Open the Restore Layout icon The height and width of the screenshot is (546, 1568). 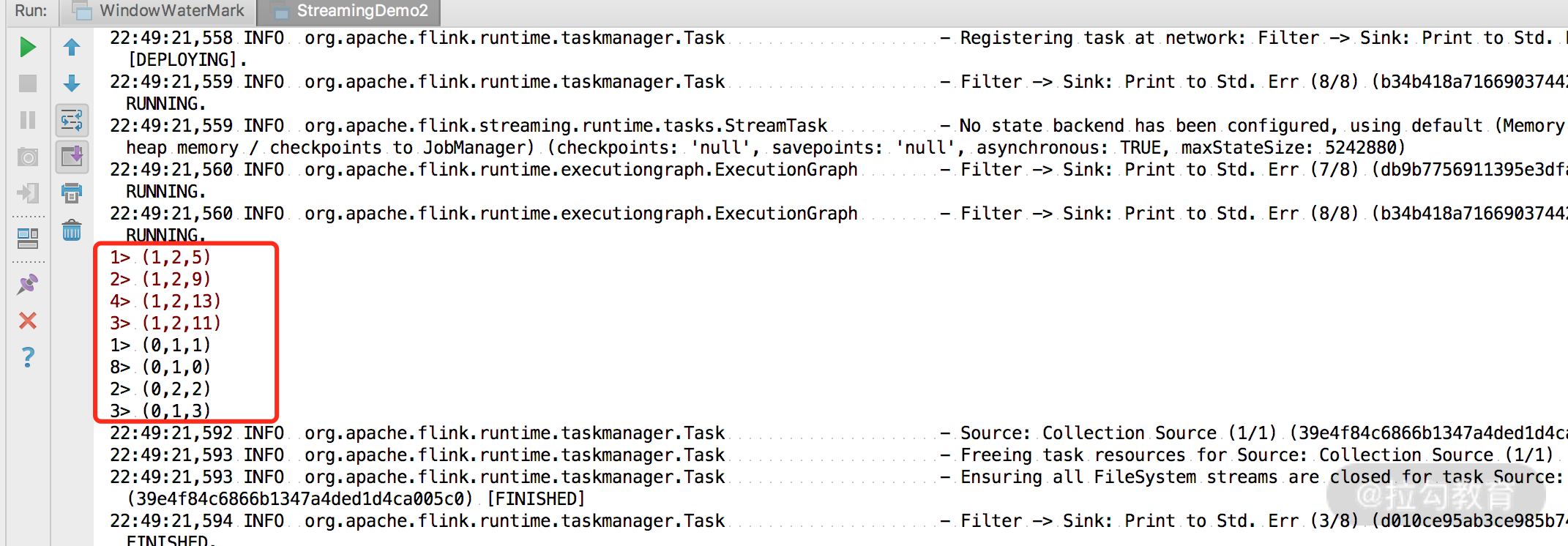[x=28, y=238]
